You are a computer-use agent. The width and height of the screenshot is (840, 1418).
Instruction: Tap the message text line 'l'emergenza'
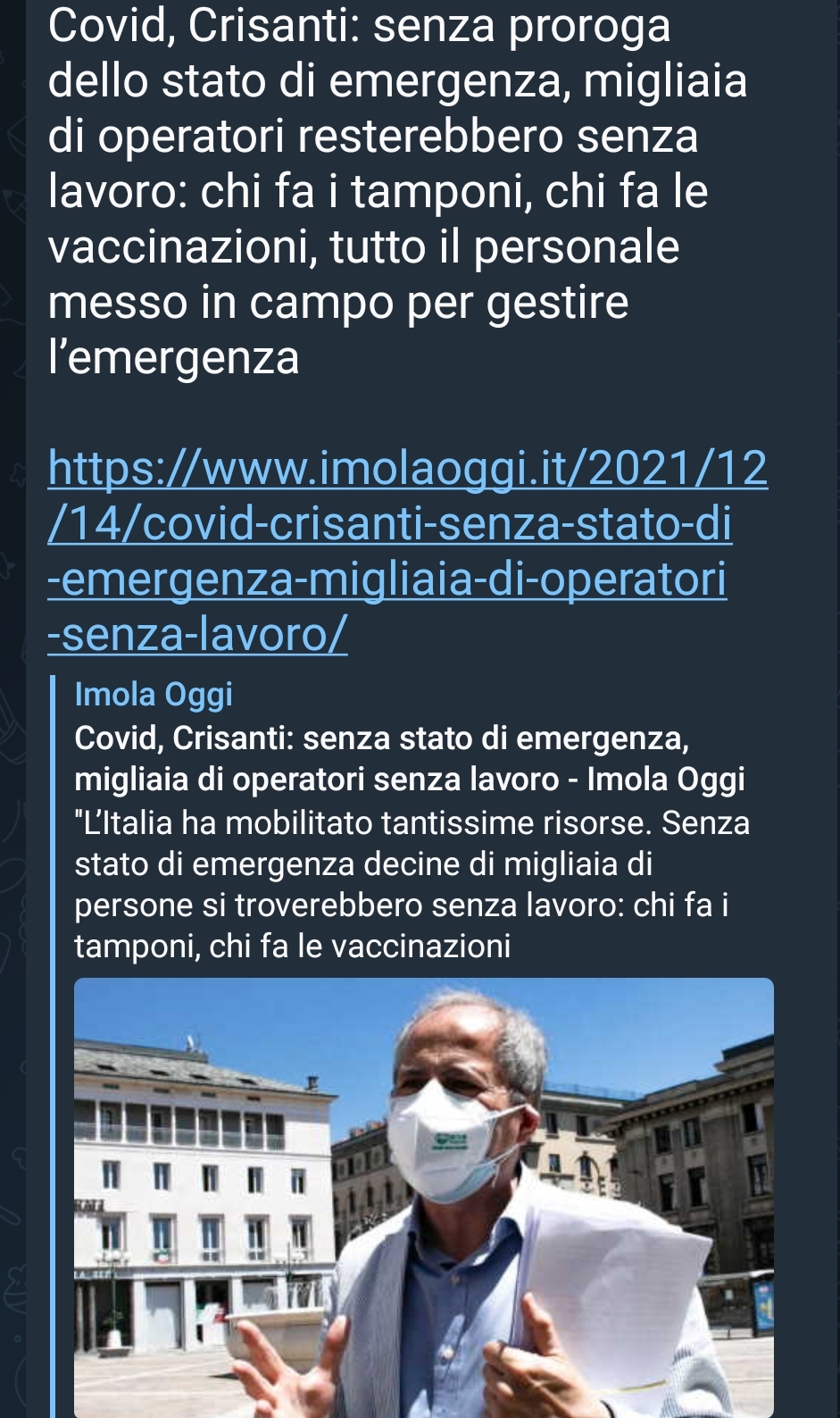[174, 358]
